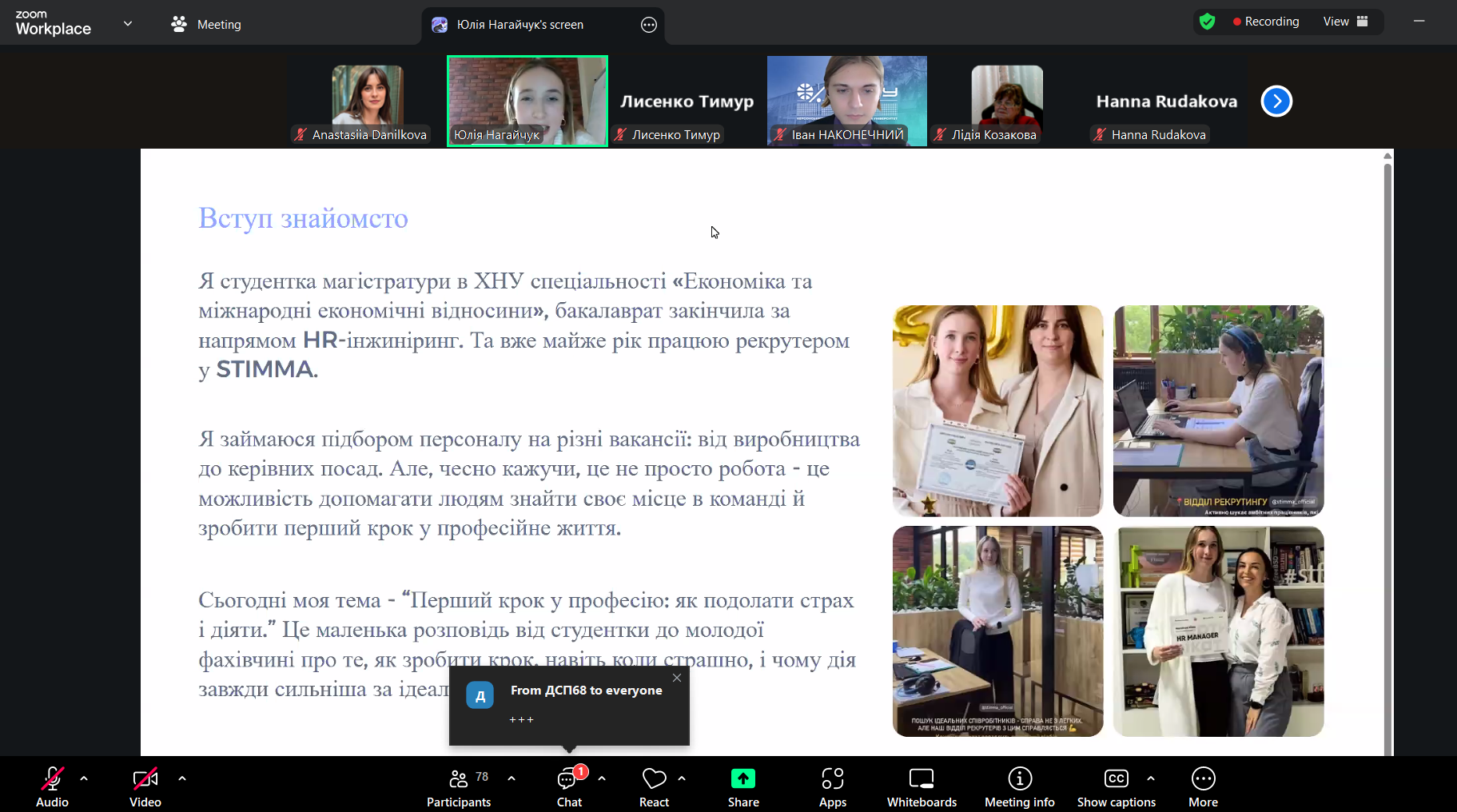Viewport: 1457px width, 812px height.
Task: Open the View layout menu
Action: 1345,22
